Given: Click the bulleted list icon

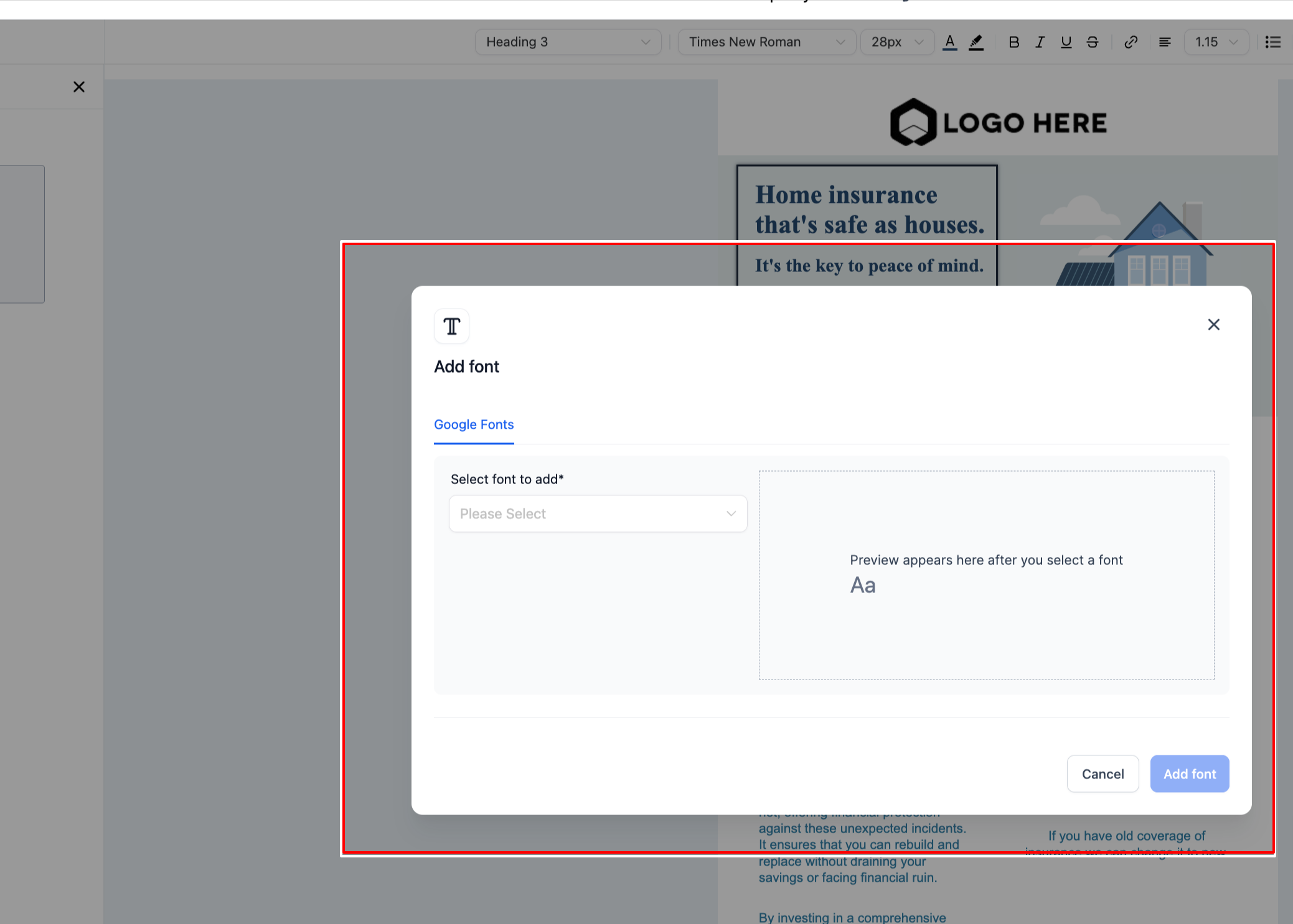Looking at the screenshot, I should (x=1272, y=42).
